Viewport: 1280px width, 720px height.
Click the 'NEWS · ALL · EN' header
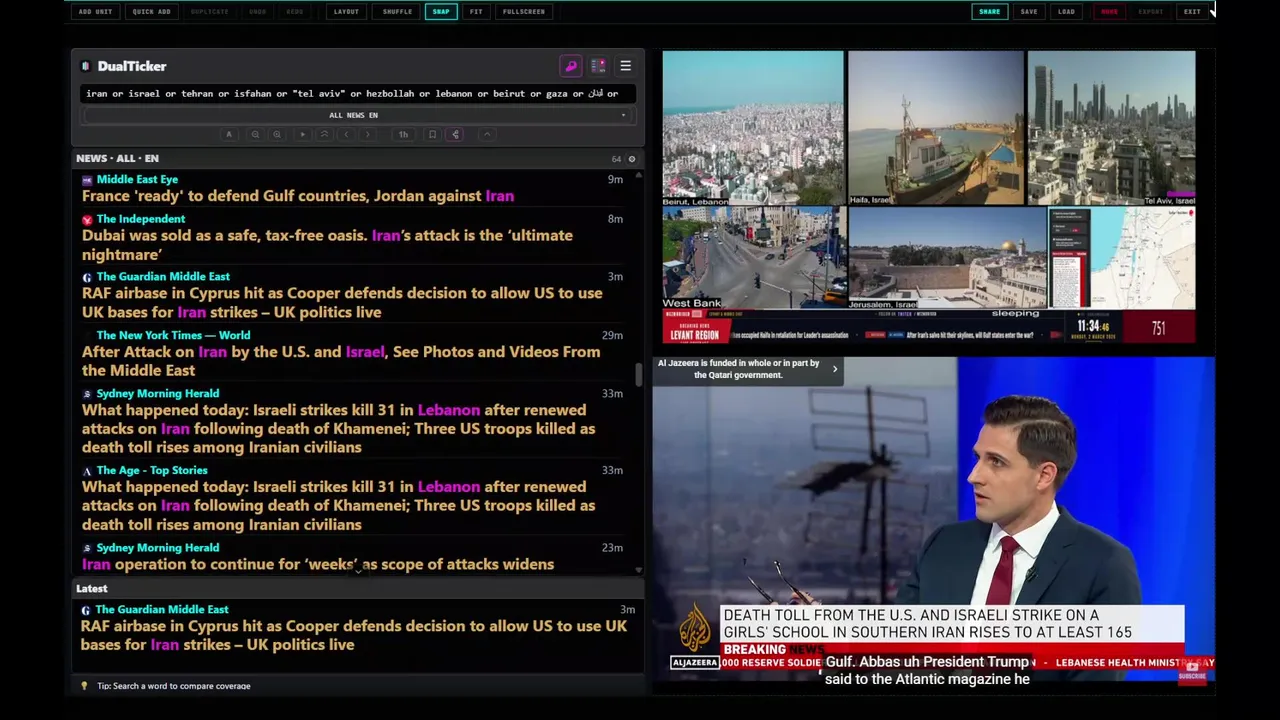[x=117, y=159]
